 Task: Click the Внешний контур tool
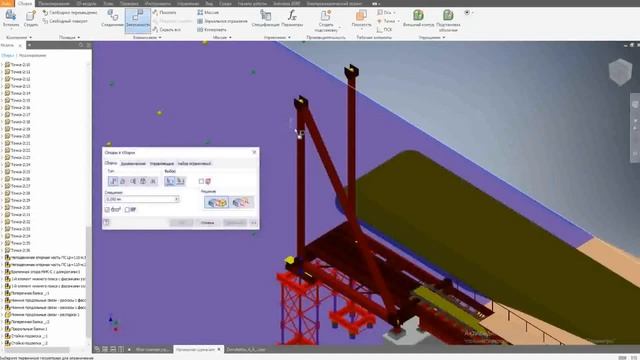[x=418, y=18]
